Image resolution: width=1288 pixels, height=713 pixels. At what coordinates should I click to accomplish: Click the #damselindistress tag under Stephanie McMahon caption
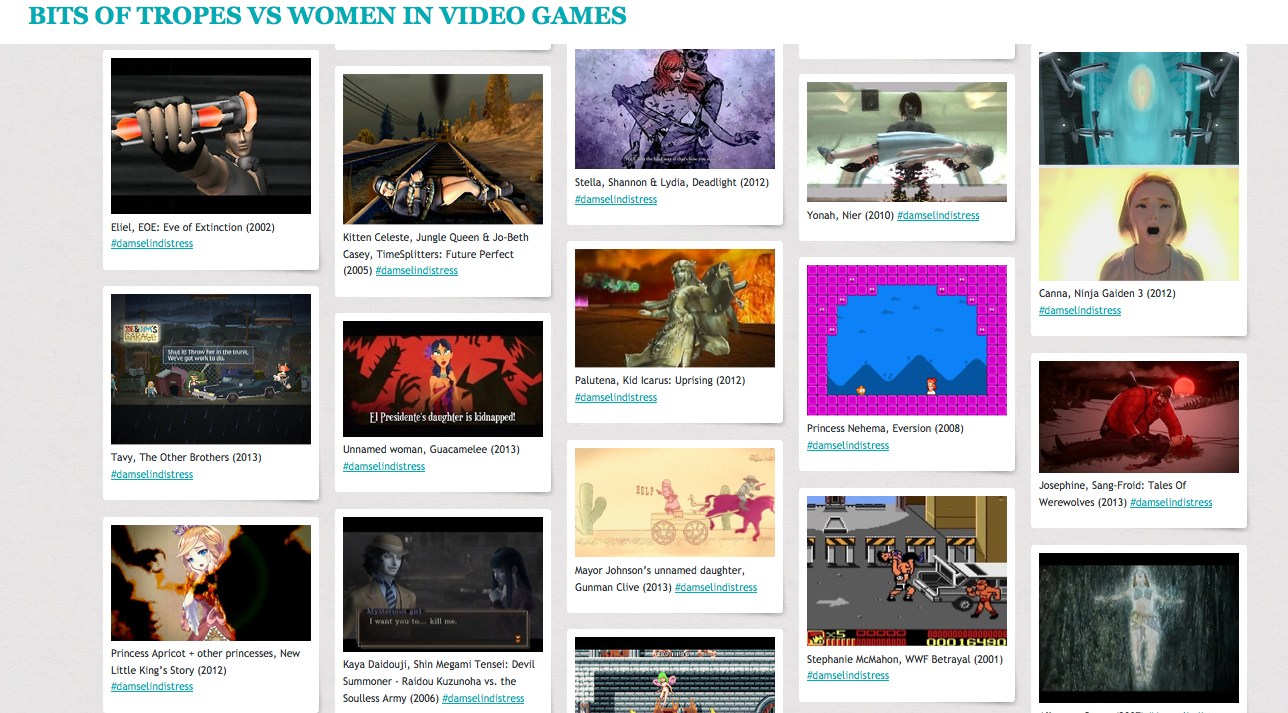coord(848,676)
